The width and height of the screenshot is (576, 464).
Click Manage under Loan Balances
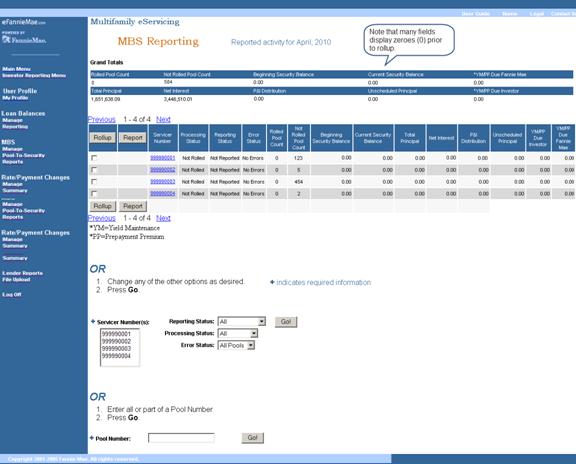(x=12, y=120)
